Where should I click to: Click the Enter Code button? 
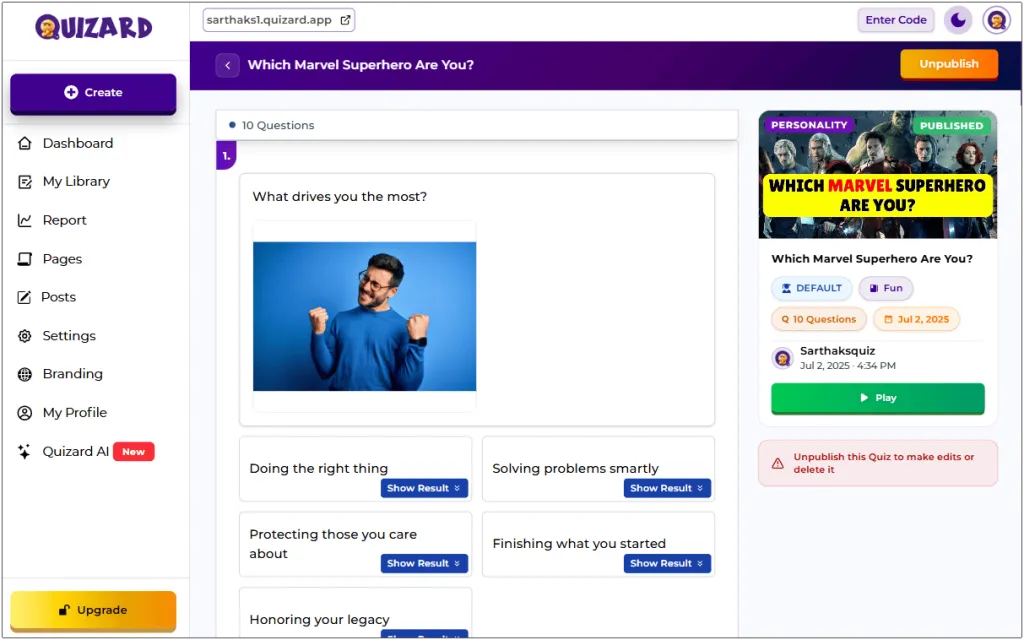(895, 20)
